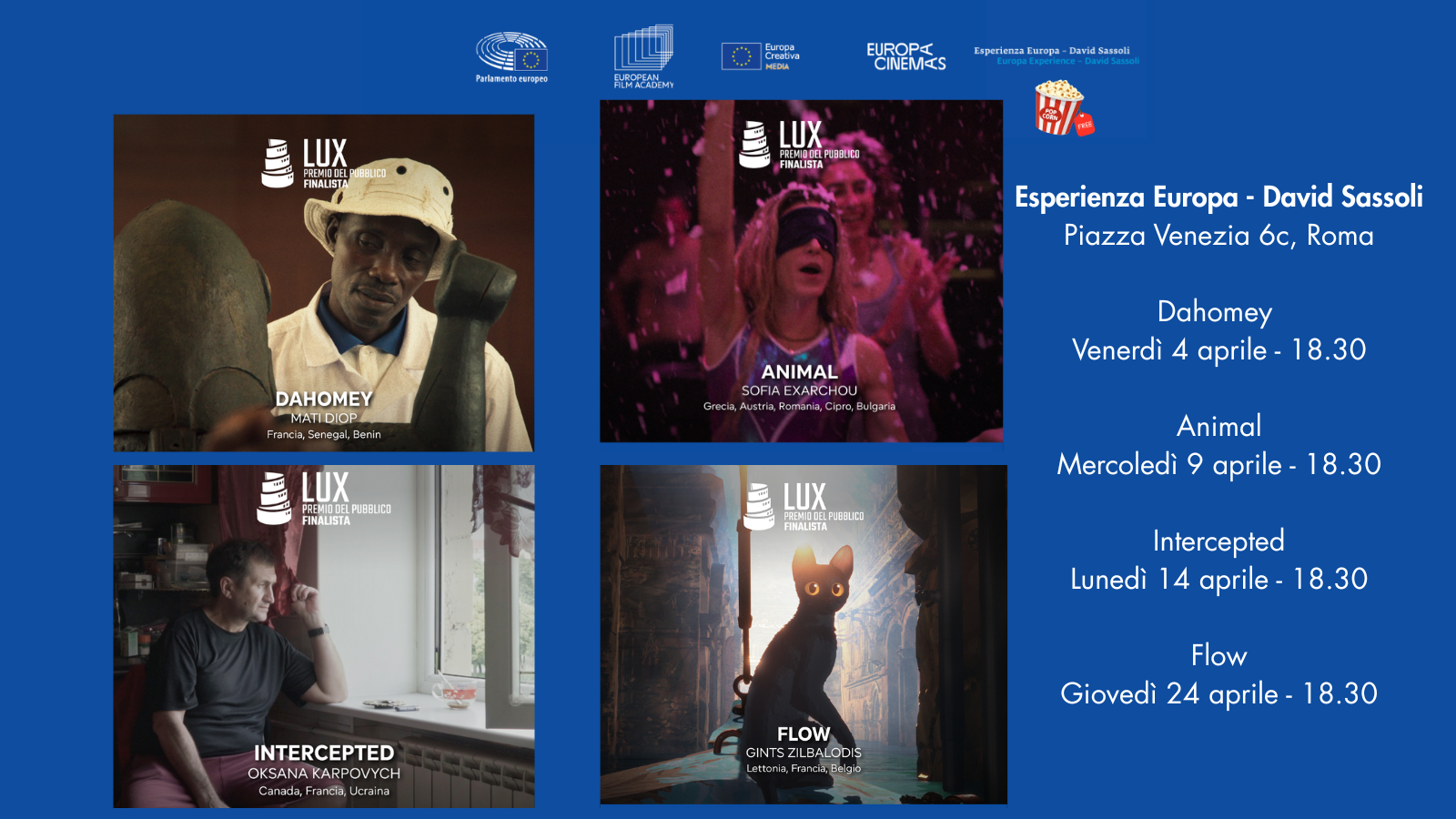Click the 'OKSANA KARPOVYCH' director name
Viewport: 1456px width, 819px height.
point(324,773)
